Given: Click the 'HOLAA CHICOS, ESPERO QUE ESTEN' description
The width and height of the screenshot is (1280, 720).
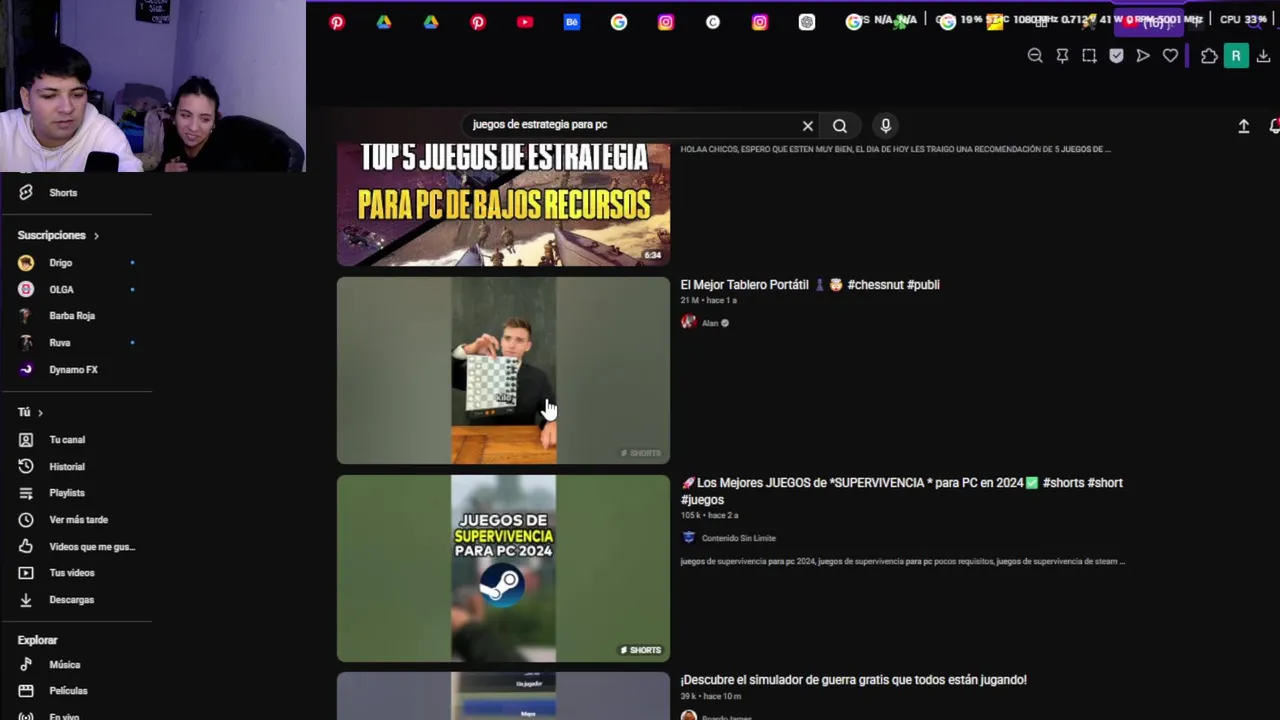Looking at the screenshot, I should click(x=895, y=150).
